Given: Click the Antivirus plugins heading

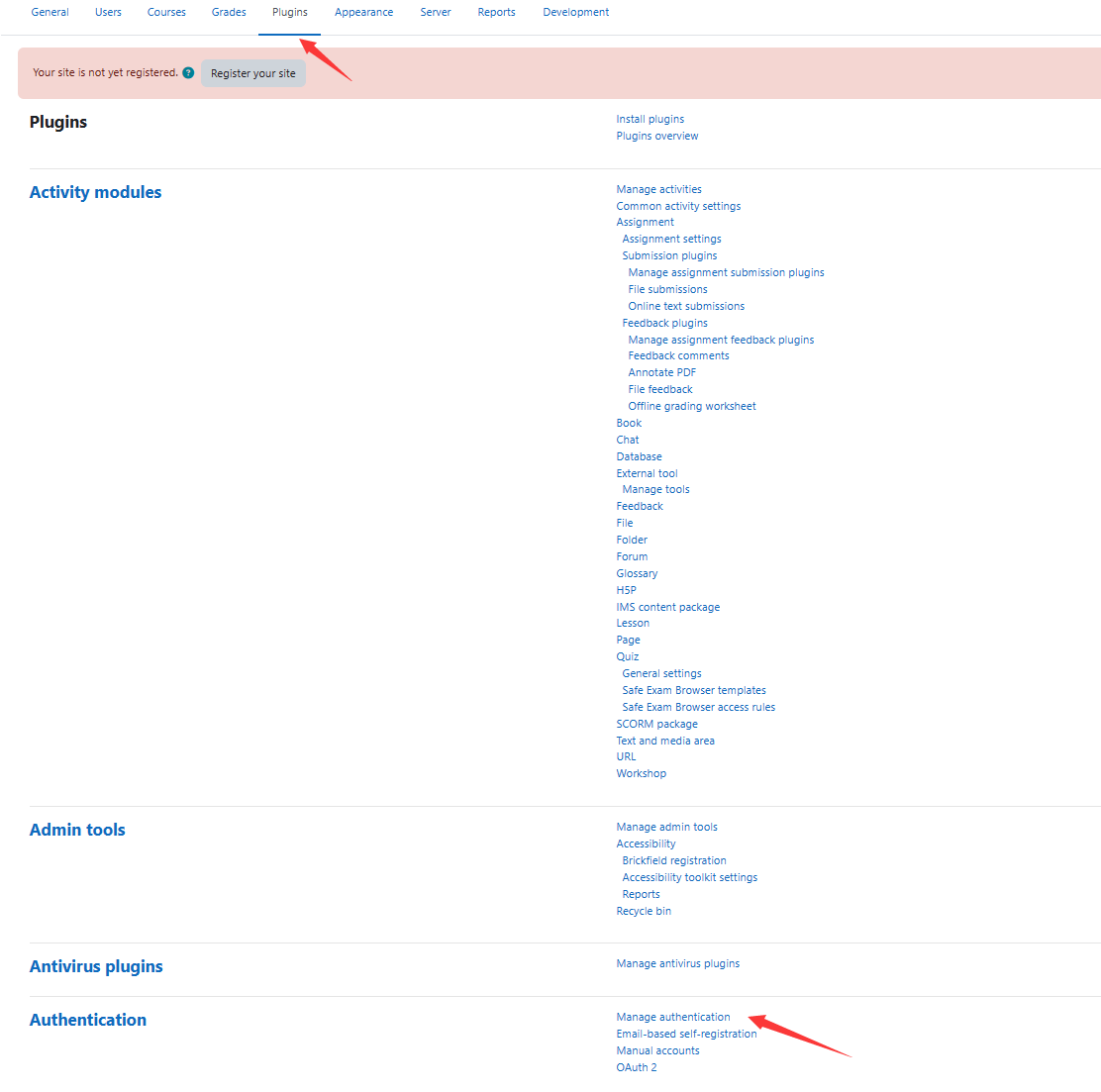Looking at the screenshot, I should (96, 967).
